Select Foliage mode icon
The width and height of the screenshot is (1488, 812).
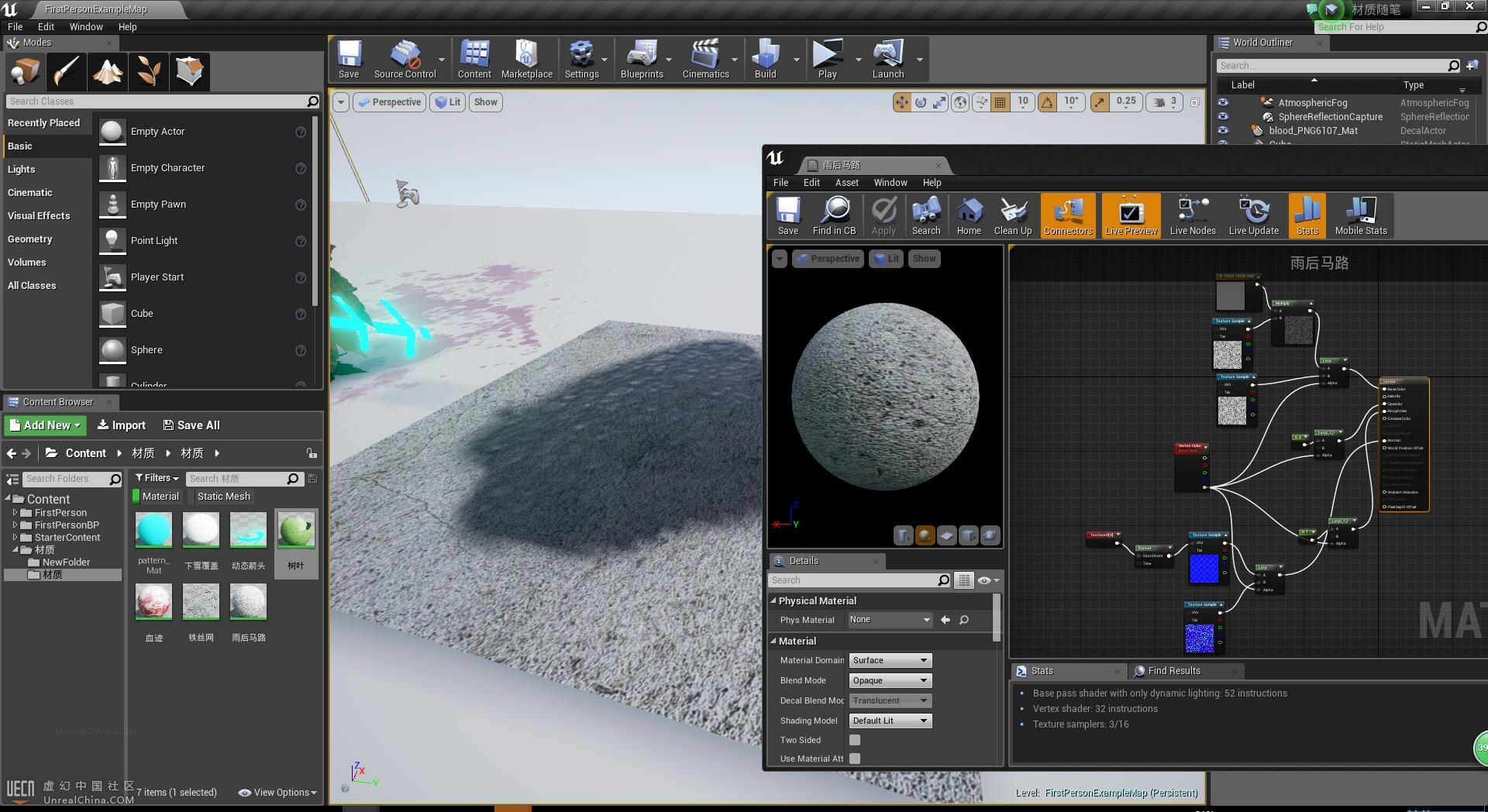148,71
